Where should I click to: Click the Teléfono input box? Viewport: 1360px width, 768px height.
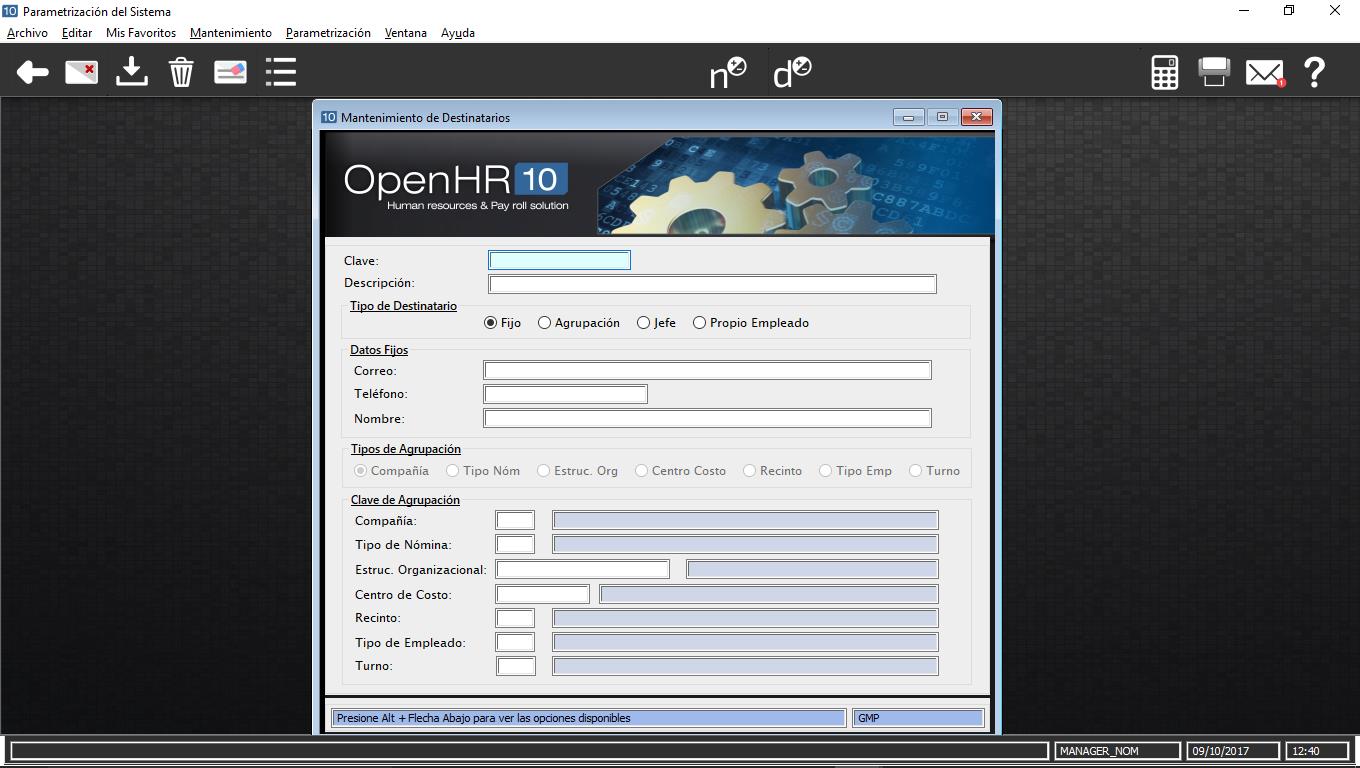coord(565,394)
